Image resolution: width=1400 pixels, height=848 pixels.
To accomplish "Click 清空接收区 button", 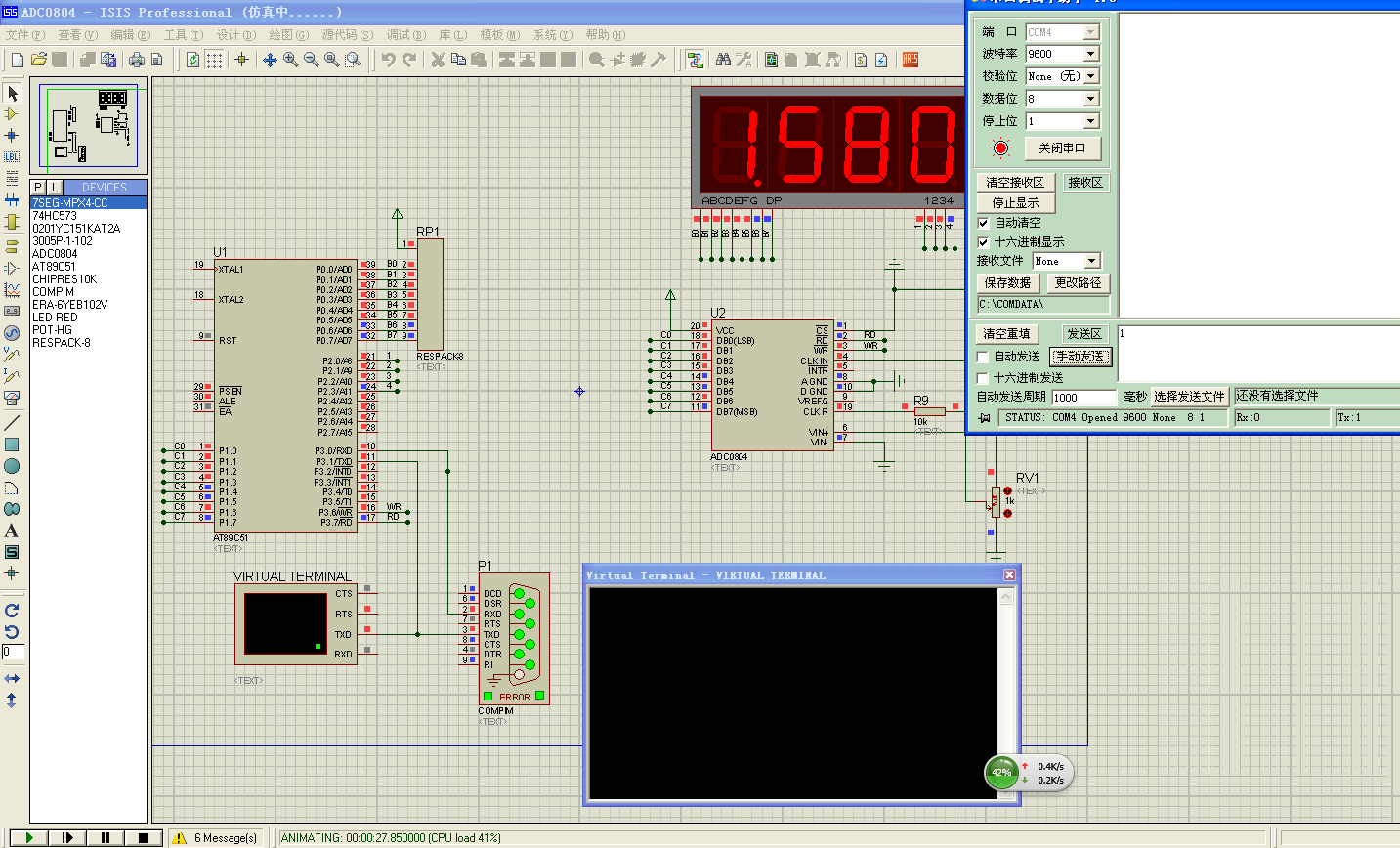I will click(1015, 183).
